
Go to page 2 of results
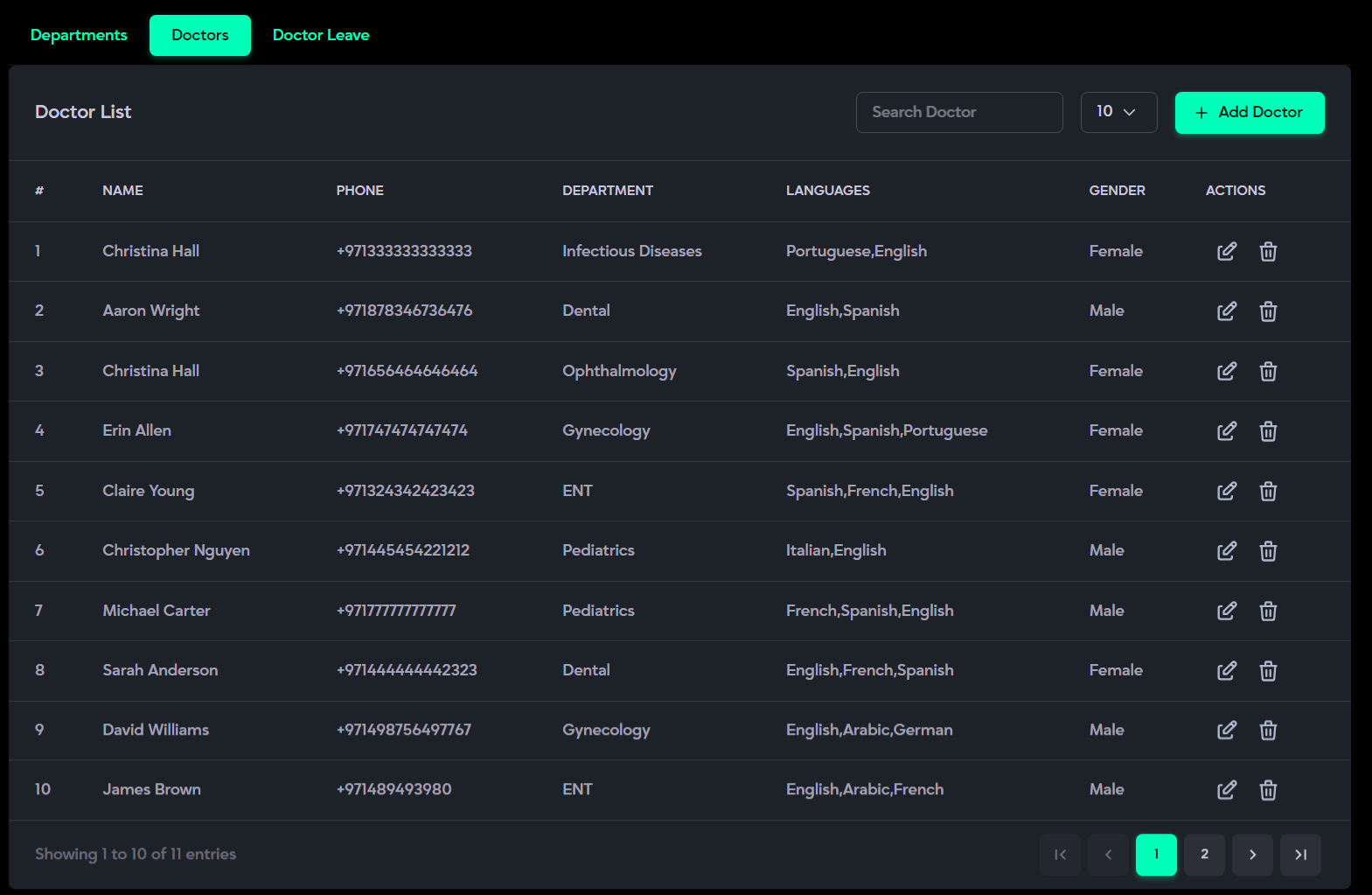pos(1204,855)
